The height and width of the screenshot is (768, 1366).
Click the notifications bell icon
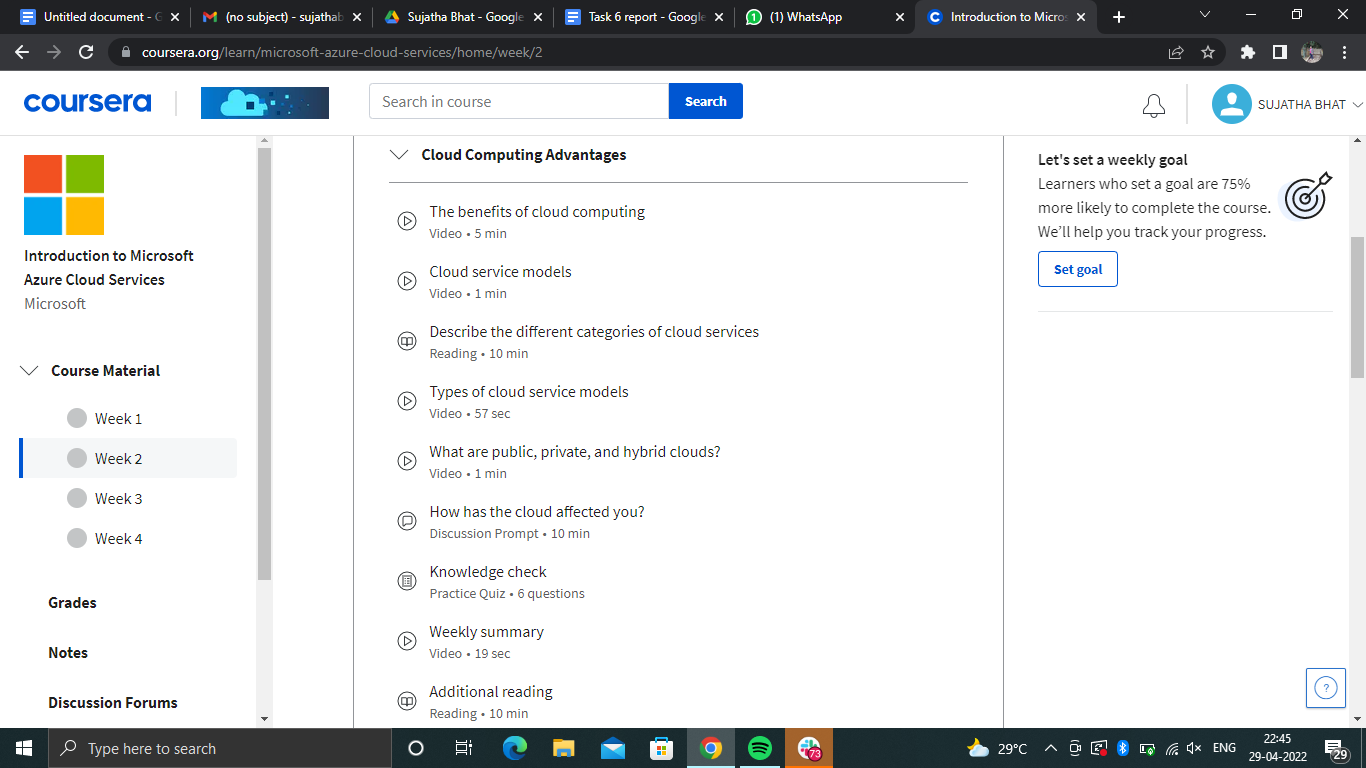(1154, 105)
